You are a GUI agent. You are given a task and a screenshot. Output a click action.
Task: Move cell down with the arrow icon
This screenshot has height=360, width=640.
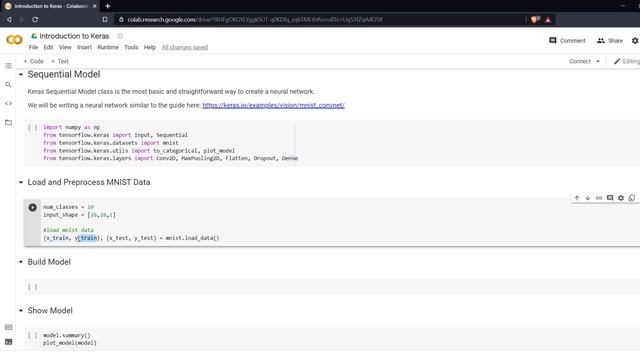click(x=588, y=198)
